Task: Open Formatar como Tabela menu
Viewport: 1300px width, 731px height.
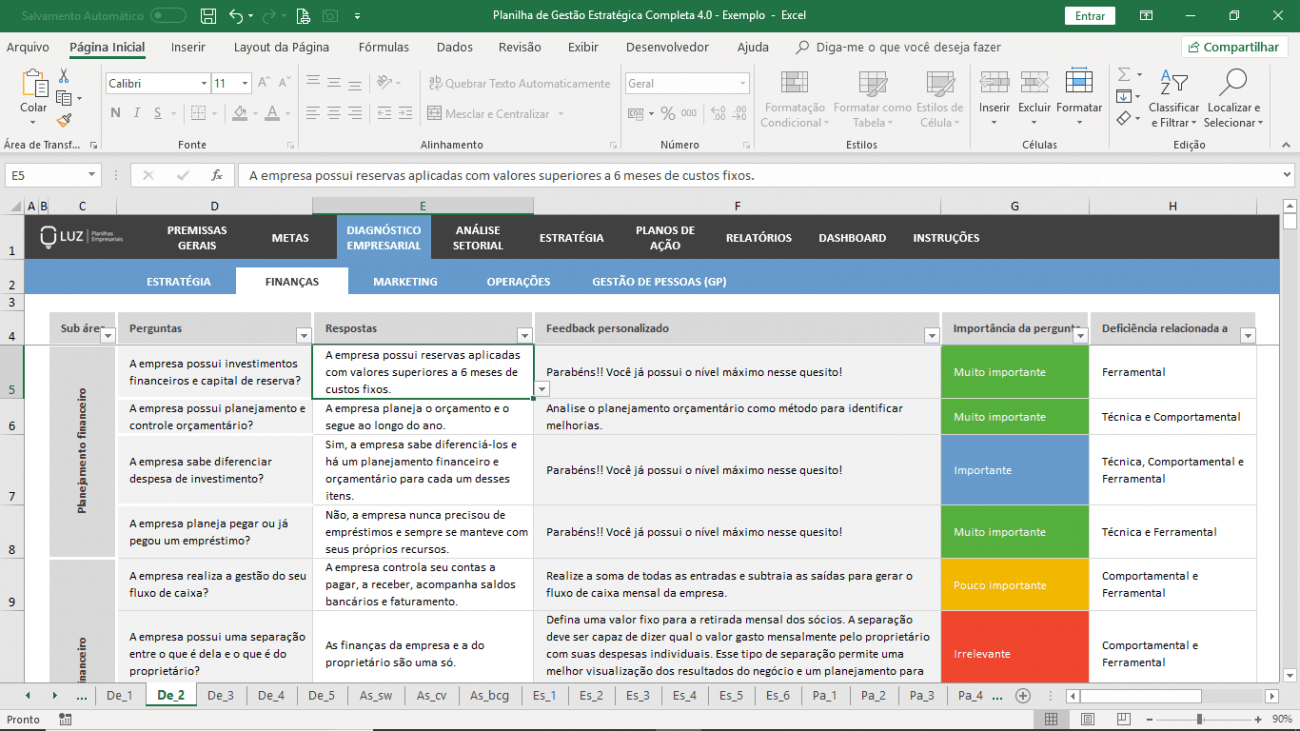Action: tap(872, 100)
